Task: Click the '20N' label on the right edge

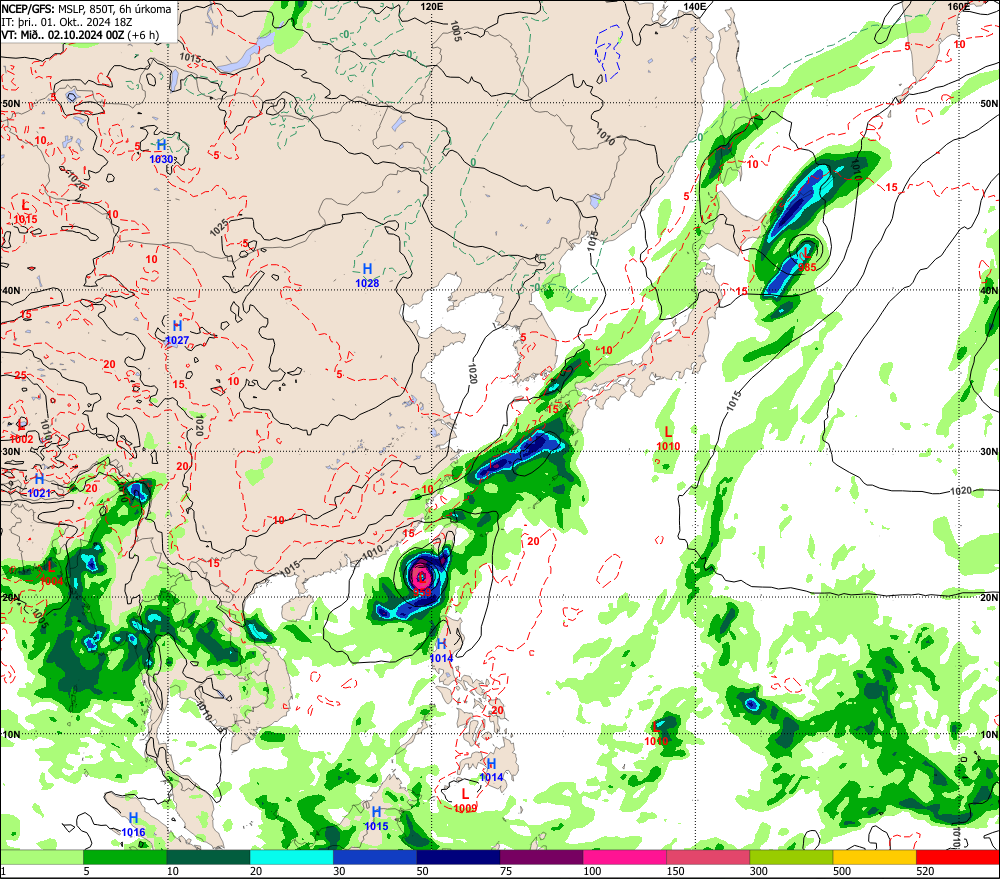Action: point(989,598)
